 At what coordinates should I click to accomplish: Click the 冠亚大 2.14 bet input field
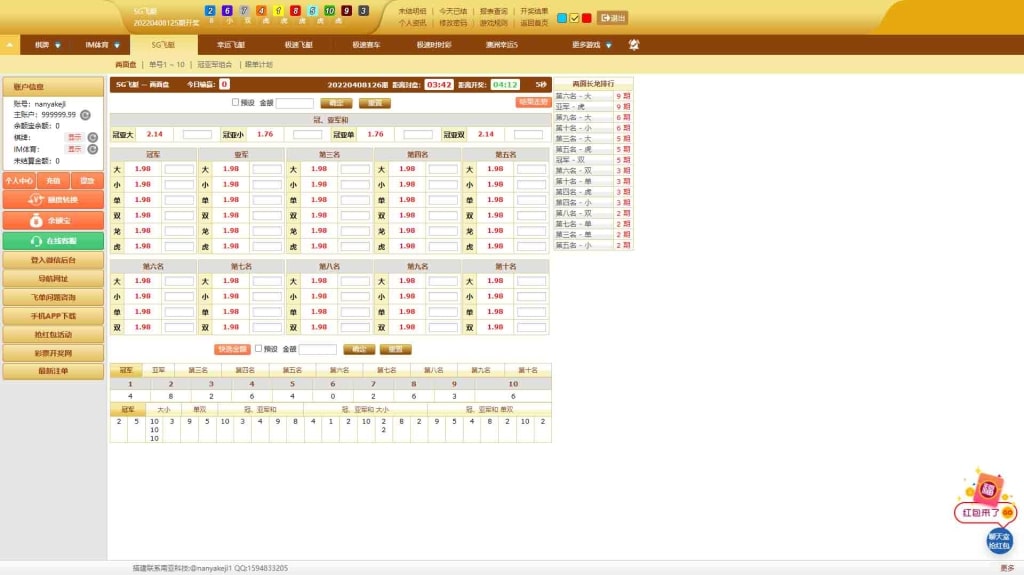[x=197, y=134]
